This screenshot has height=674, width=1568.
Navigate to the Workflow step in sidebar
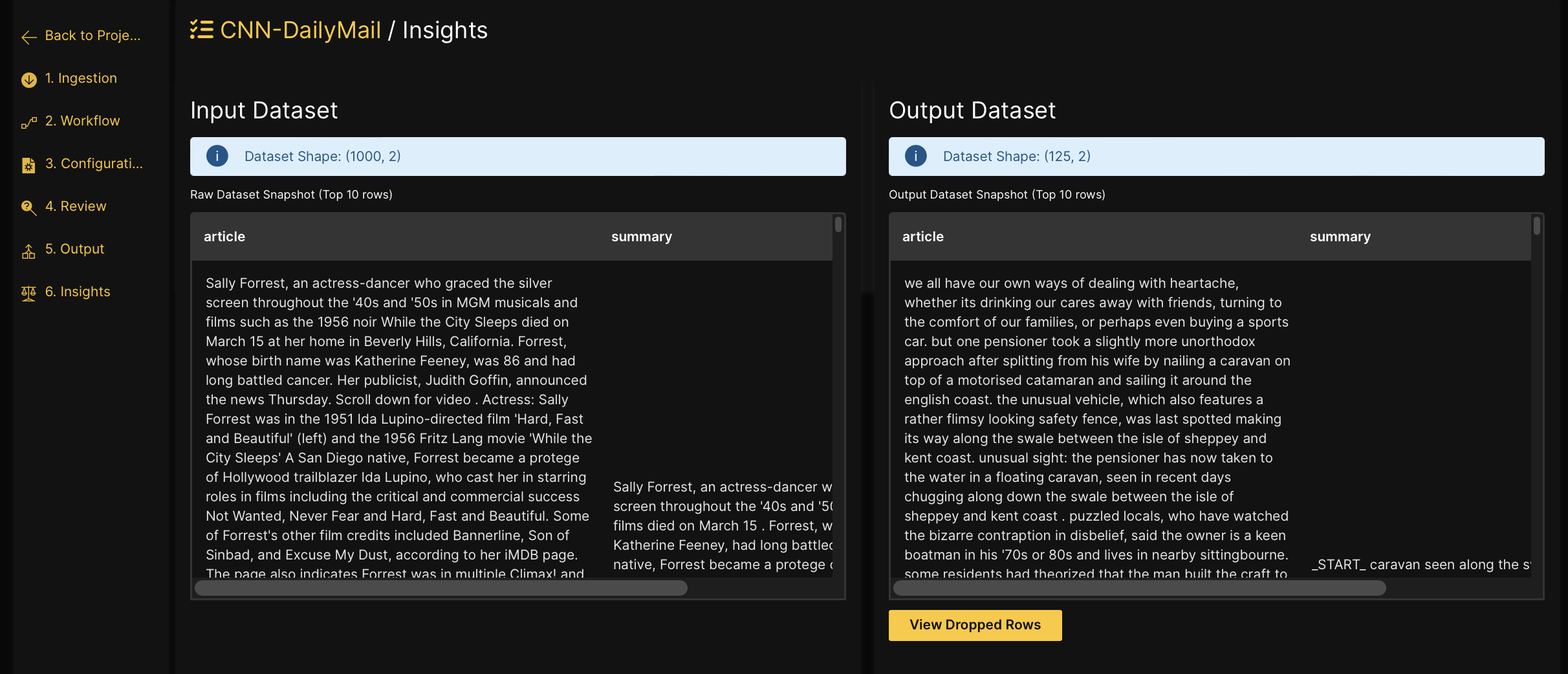82,121
